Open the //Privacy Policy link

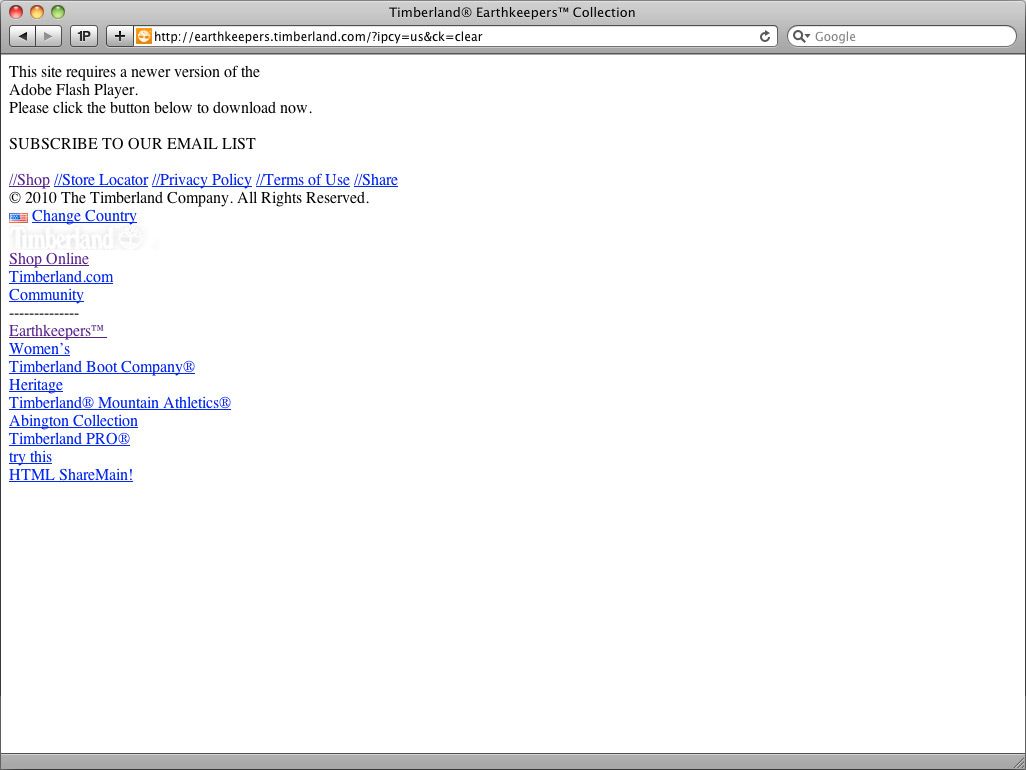[202, 180]
